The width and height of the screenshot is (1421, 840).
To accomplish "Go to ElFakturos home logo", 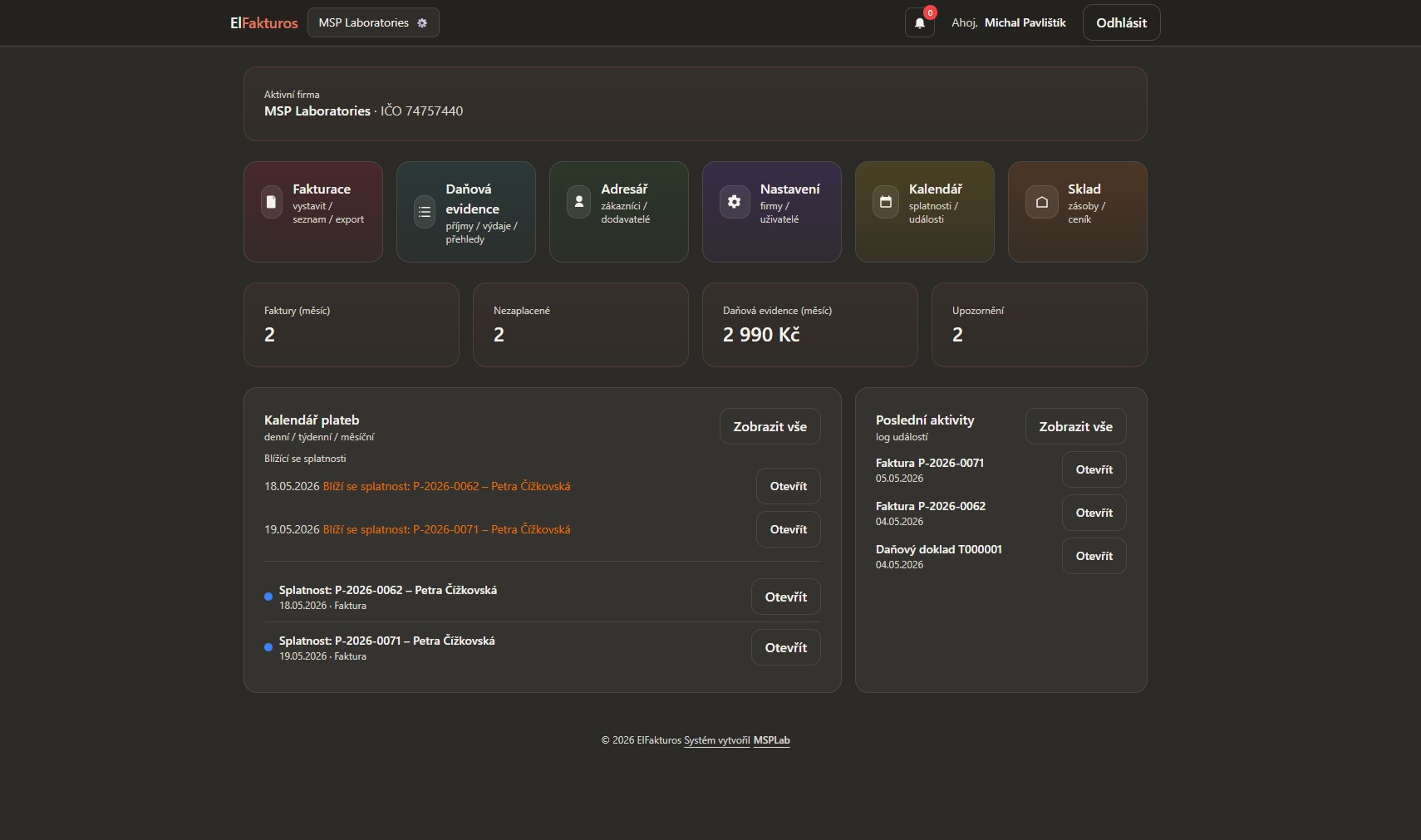I will tap(264, 23).
